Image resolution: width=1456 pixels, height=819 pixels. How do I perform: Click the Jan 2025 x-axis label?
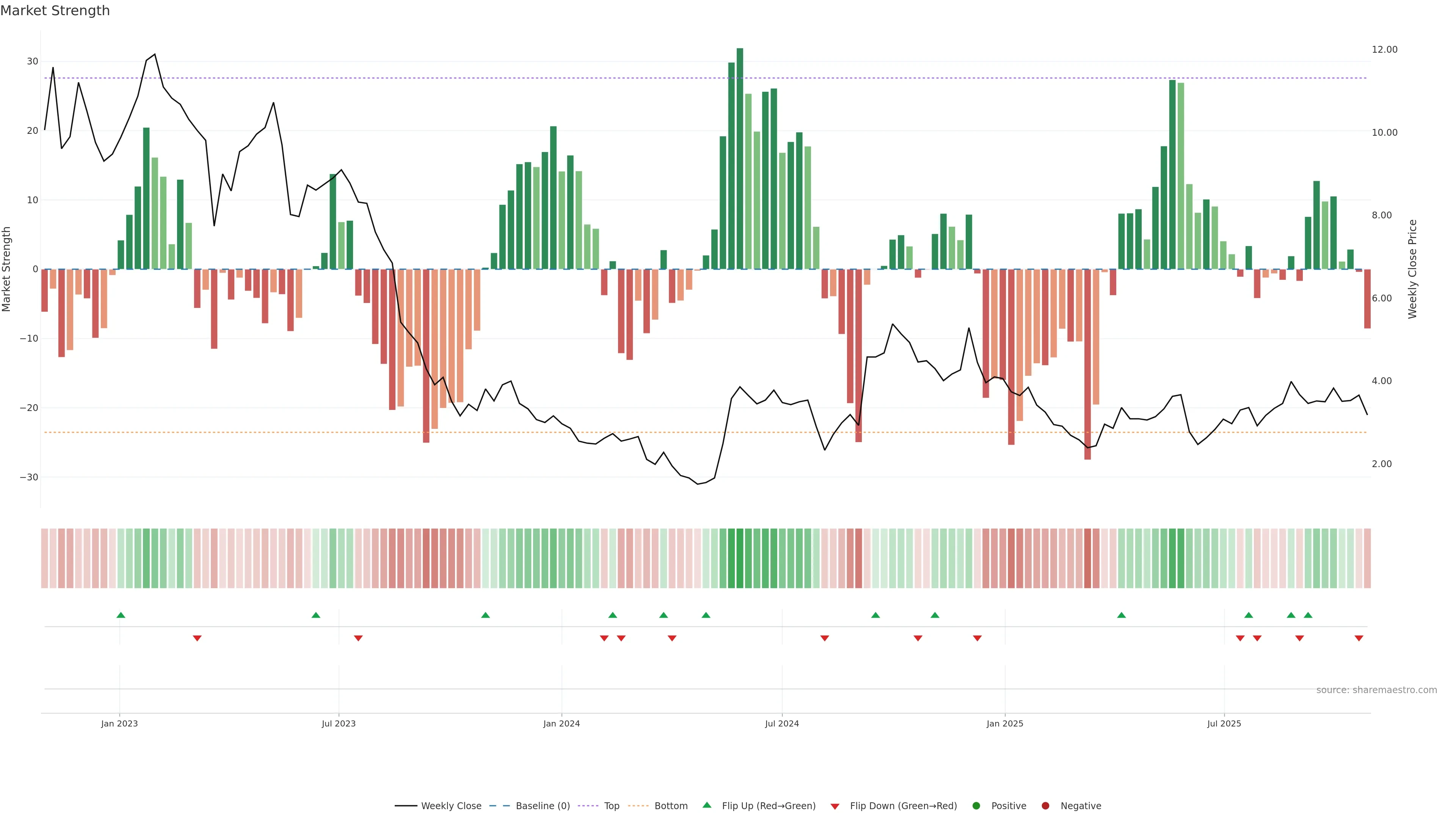pos(1004,723)
